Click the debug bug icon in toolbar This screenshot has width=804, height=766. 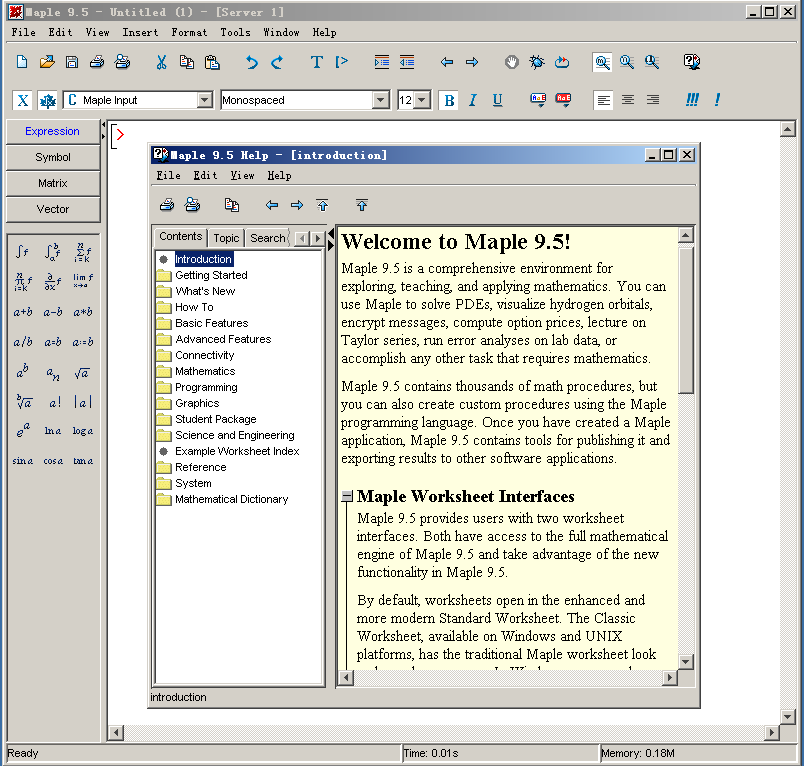pos(537,62)
